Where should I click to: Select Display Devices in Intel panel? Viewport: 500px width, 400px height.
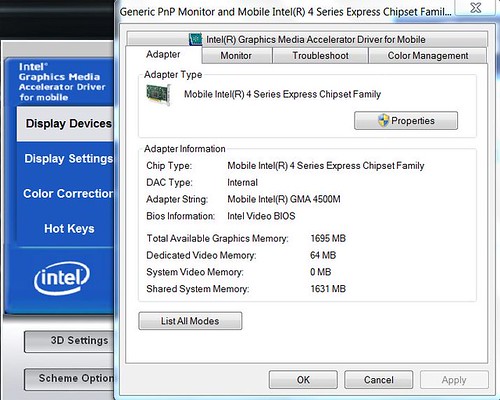point(65,124)
